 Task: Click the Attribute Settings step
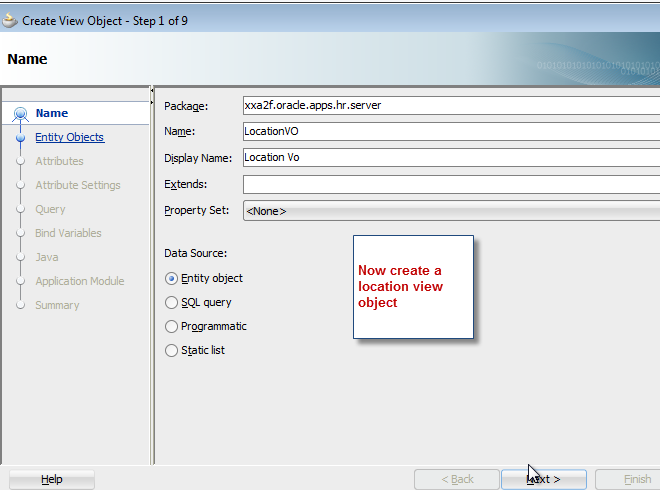[x=78, y=185]
